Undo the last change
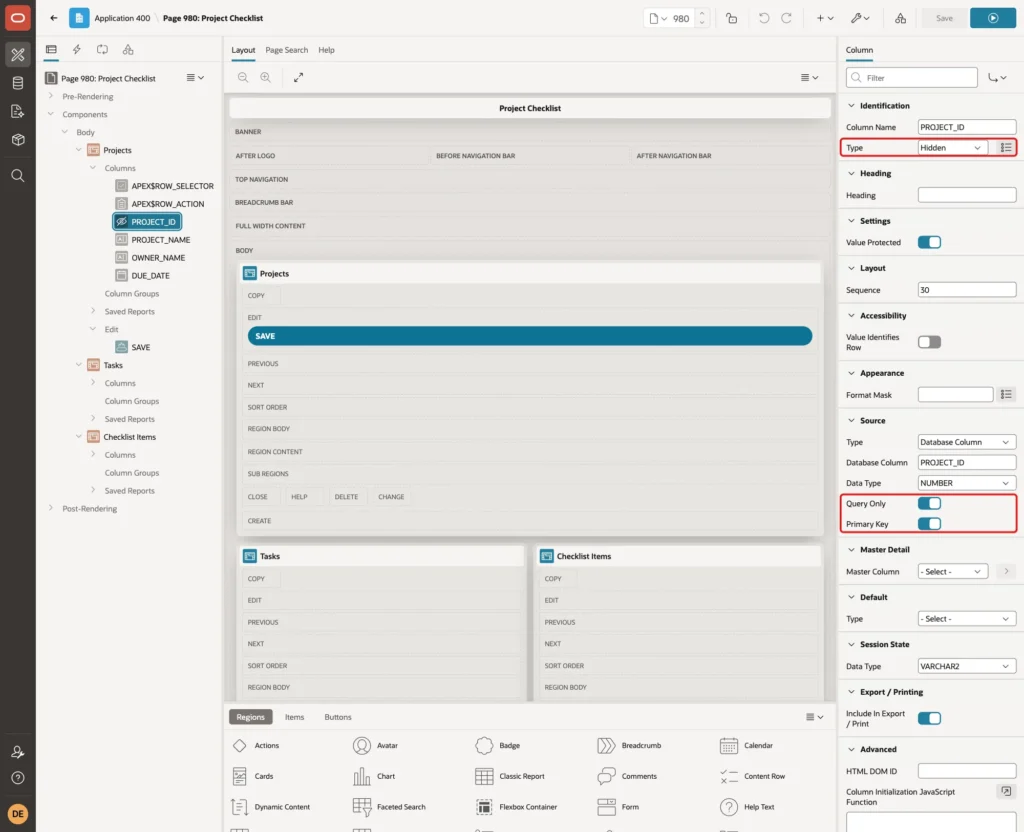 (763, 18)
